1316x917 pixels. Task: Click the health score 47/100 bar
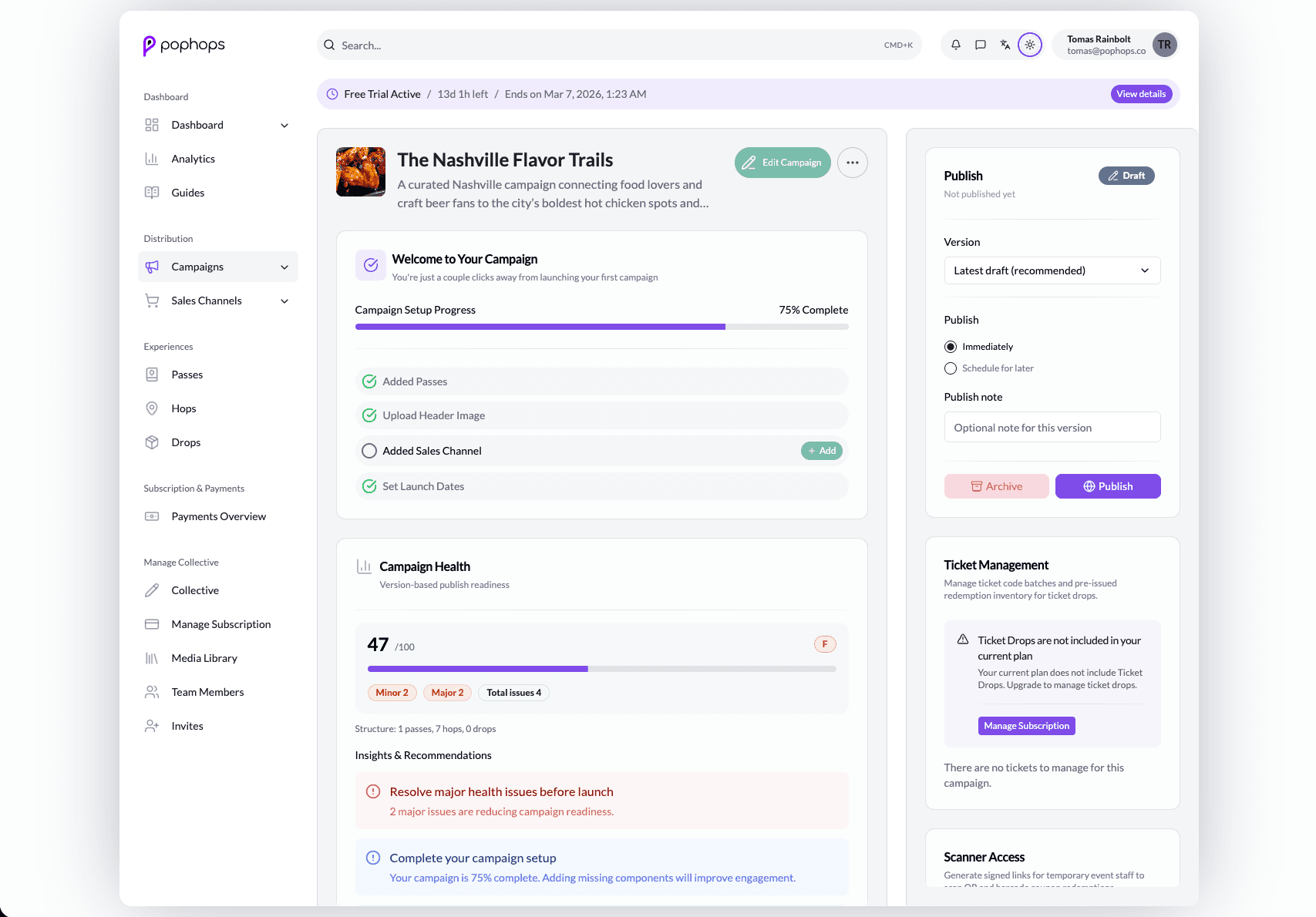point(601,669)
